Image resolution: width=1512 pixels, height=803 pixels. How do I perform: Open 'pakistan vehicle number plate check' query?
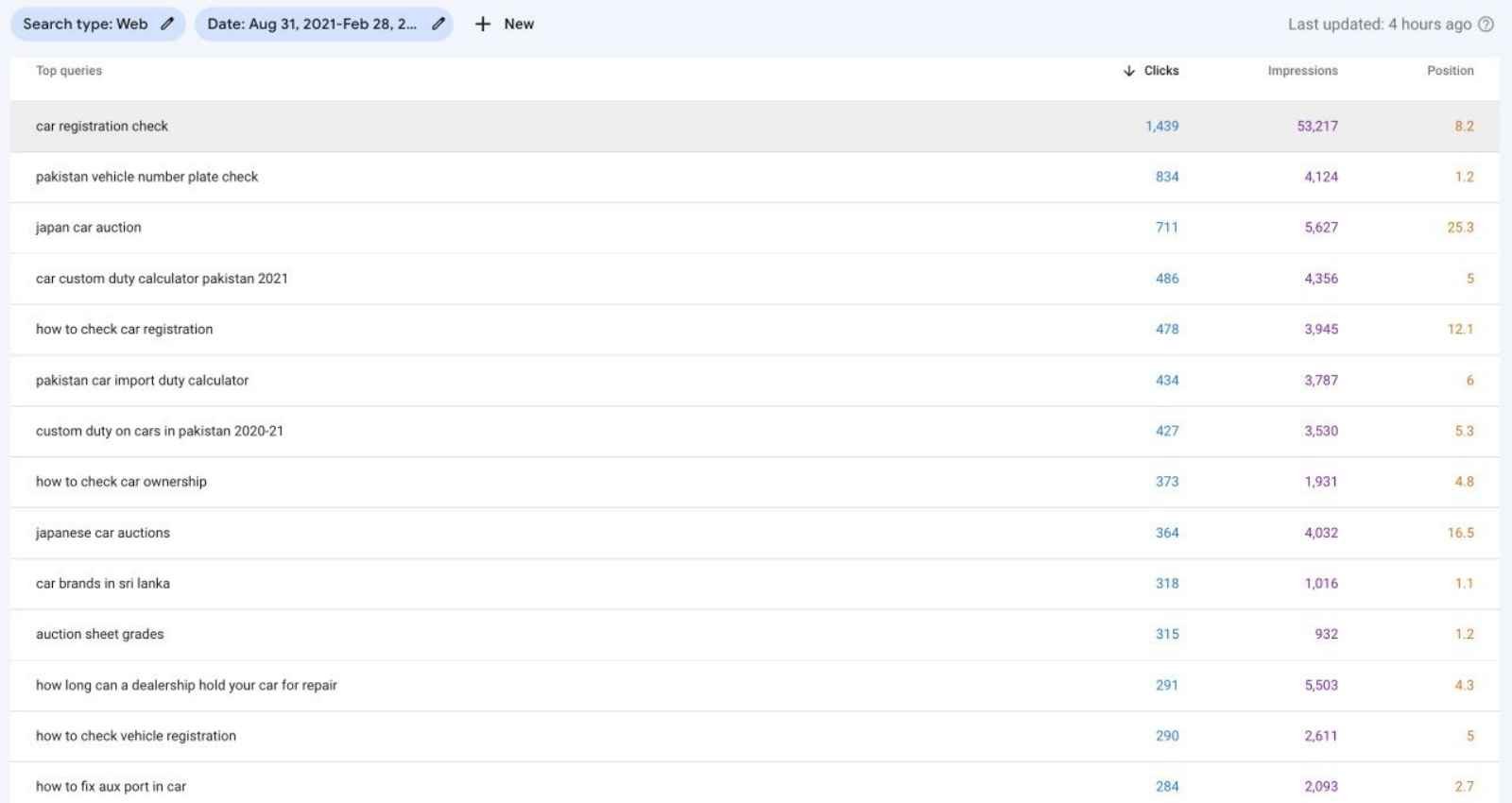[146, 177]
